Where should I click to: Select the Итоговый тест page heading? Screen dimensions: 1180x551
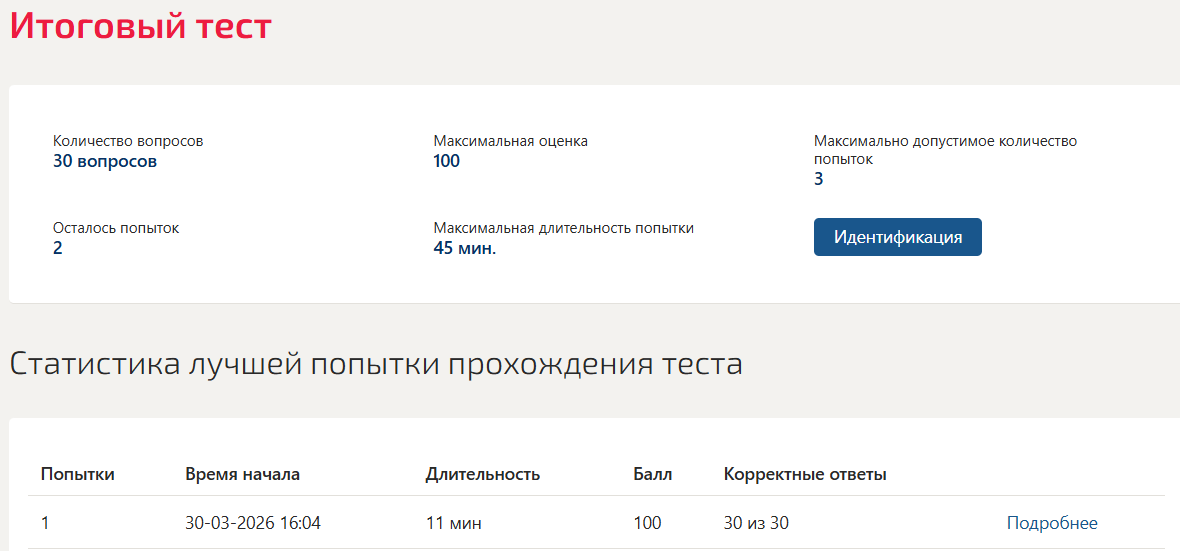click(140, 27)
